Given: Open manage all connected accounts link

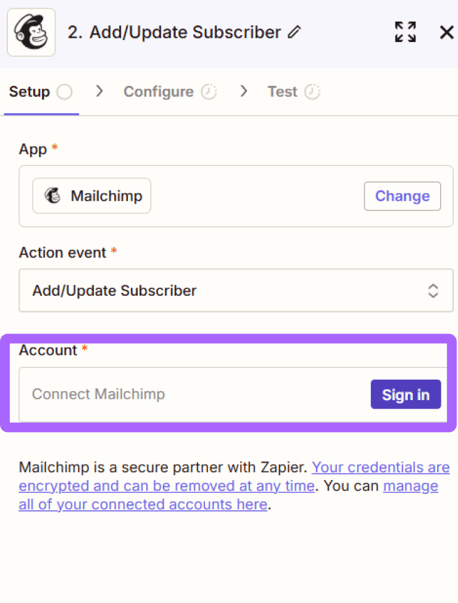Looking at the screenshot, I should coord(228,495).
